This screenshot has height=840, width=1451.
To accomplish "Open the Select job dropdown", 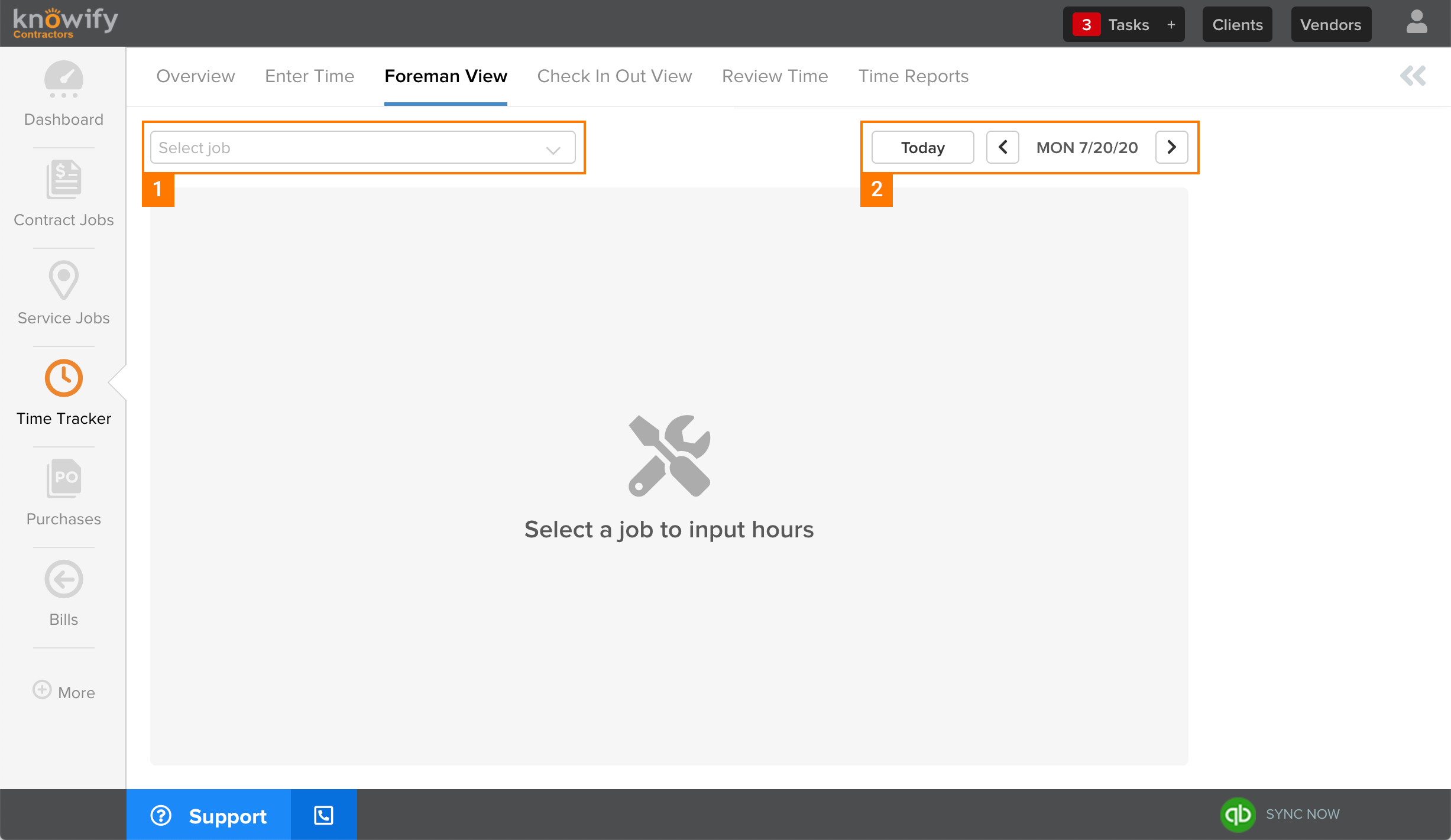I will [x=363, y=147].
